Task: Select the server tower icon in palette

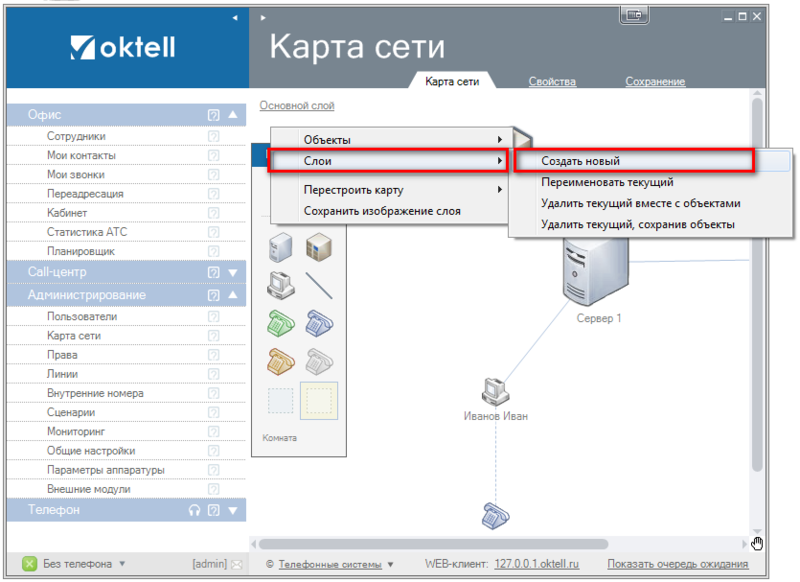Action: point(281,247)
